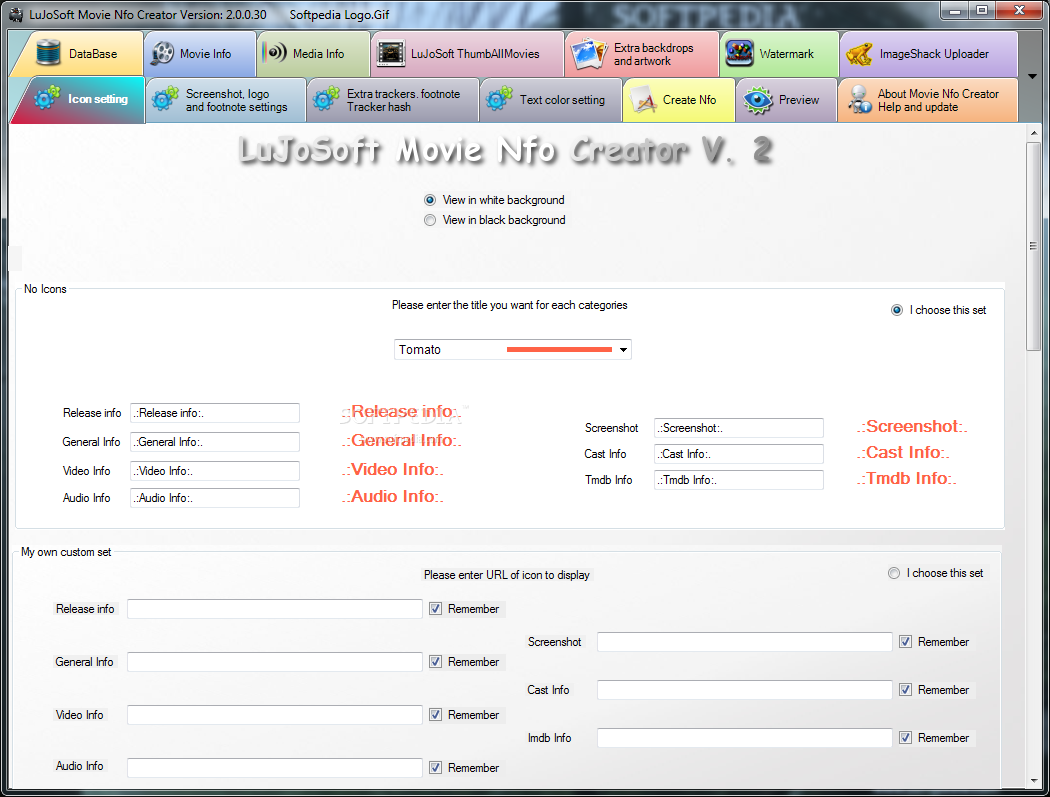Screen dimensions: 1050x797
Task: Click the ThumbAllMovies filmstrip icon
Action: click(x=391, y=54)
